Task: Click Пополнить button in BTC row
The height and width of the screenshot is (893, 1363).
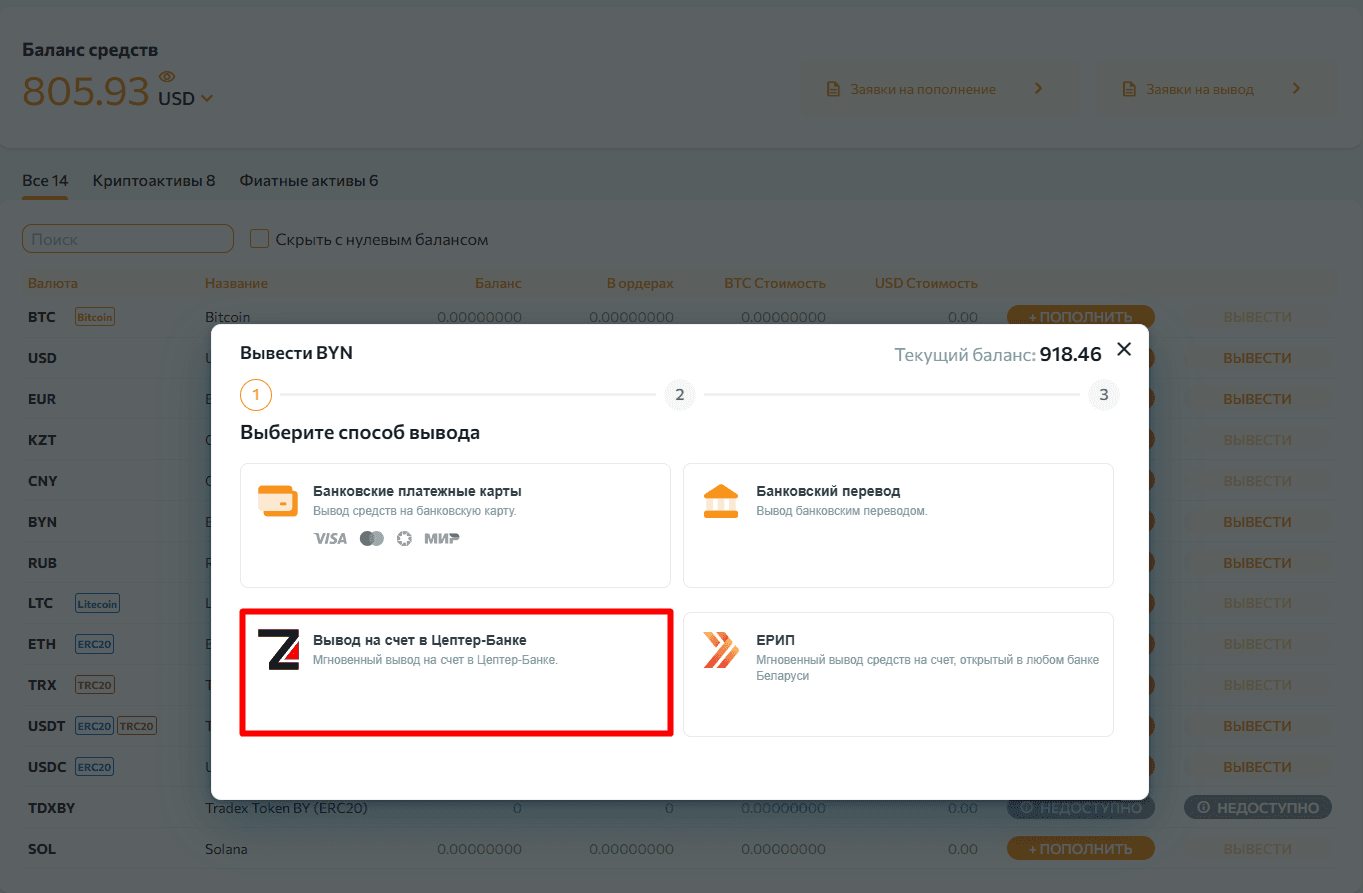Action: point(1081,317)
